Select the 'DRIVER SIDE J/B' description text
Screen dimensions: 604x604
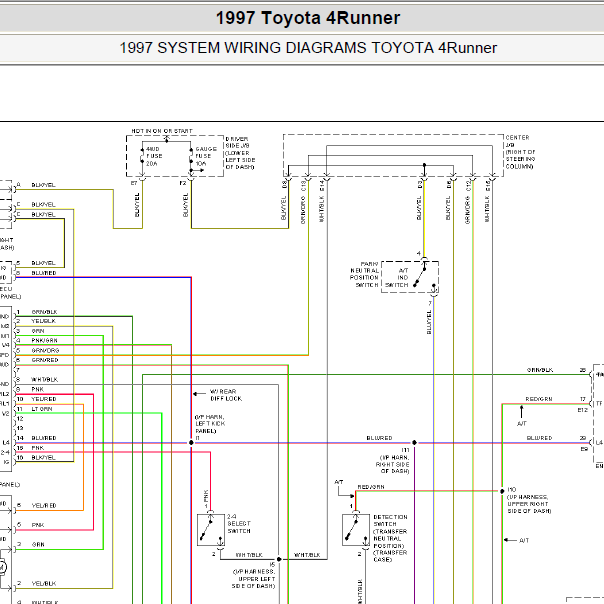pyautogui.click(x=240, y=153)
